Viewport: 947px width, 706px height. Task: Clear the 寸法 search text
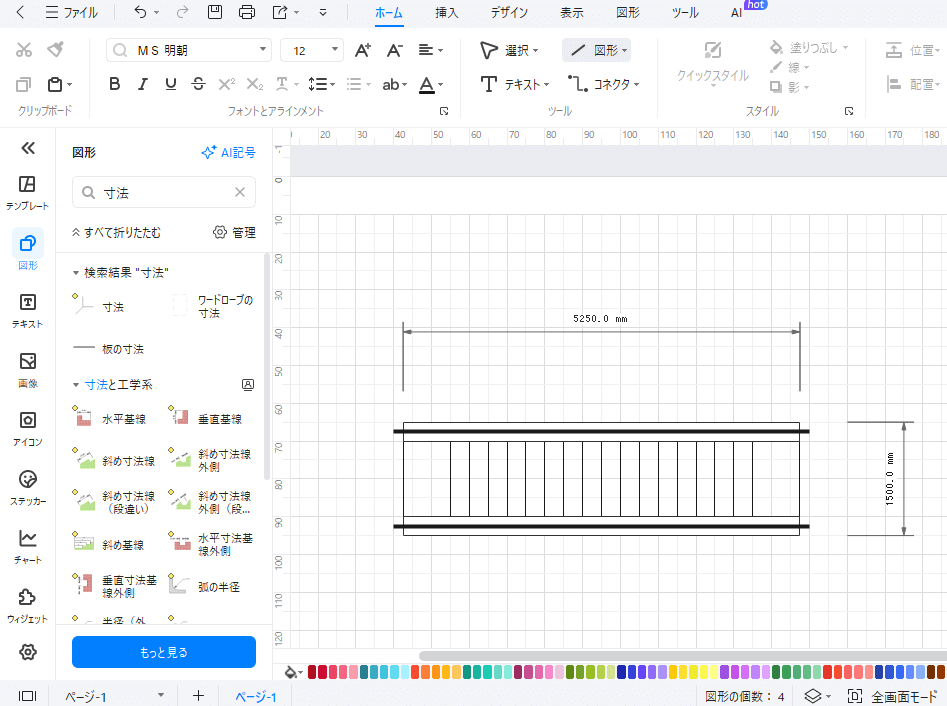click(240, 192)
